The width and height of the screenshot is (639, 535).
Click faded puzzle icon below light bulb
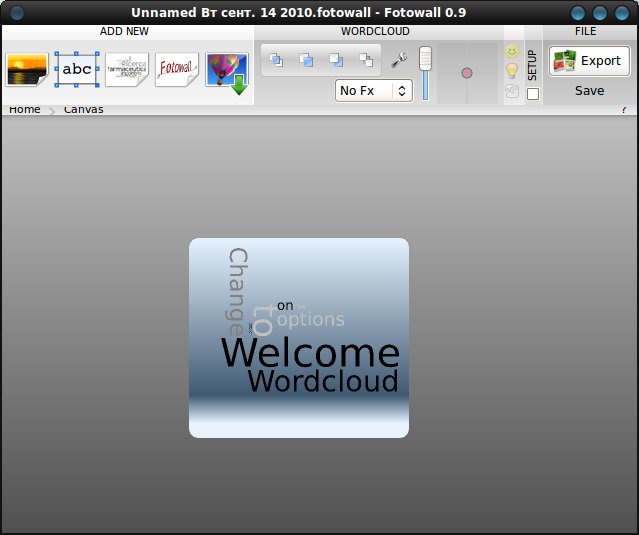tap(512, 90)
